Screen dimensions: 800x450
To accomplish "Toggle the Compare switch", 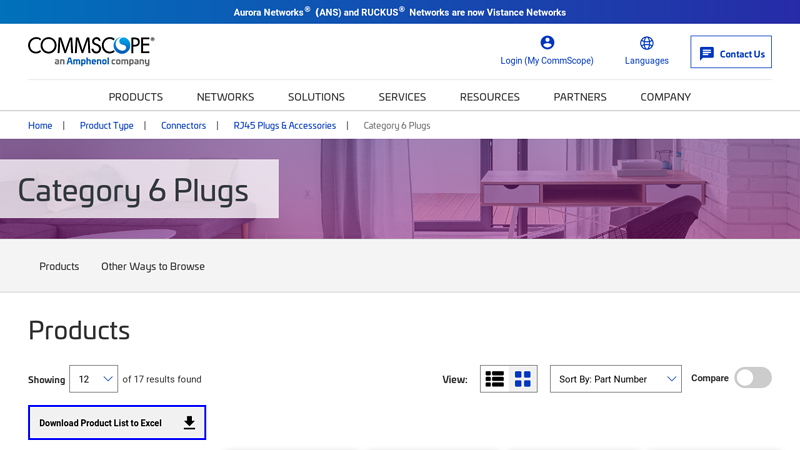I will (x=753, y=378).
